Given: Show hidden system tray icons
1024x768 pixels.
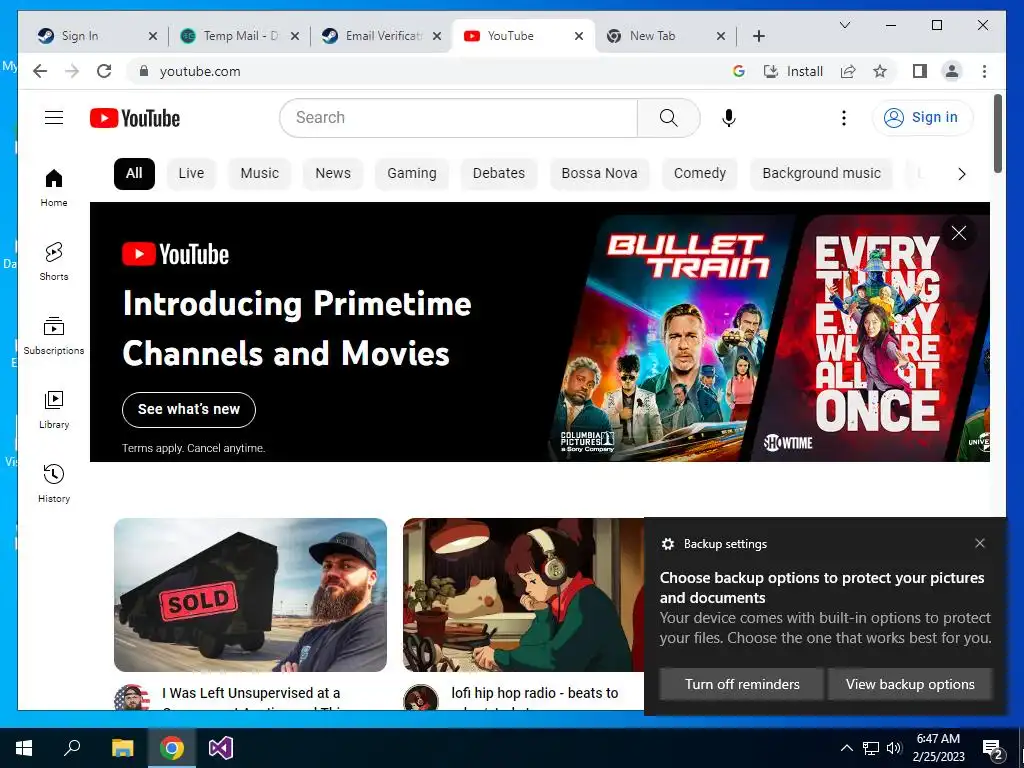Looking at the screenshot, I should pos(846,748).
